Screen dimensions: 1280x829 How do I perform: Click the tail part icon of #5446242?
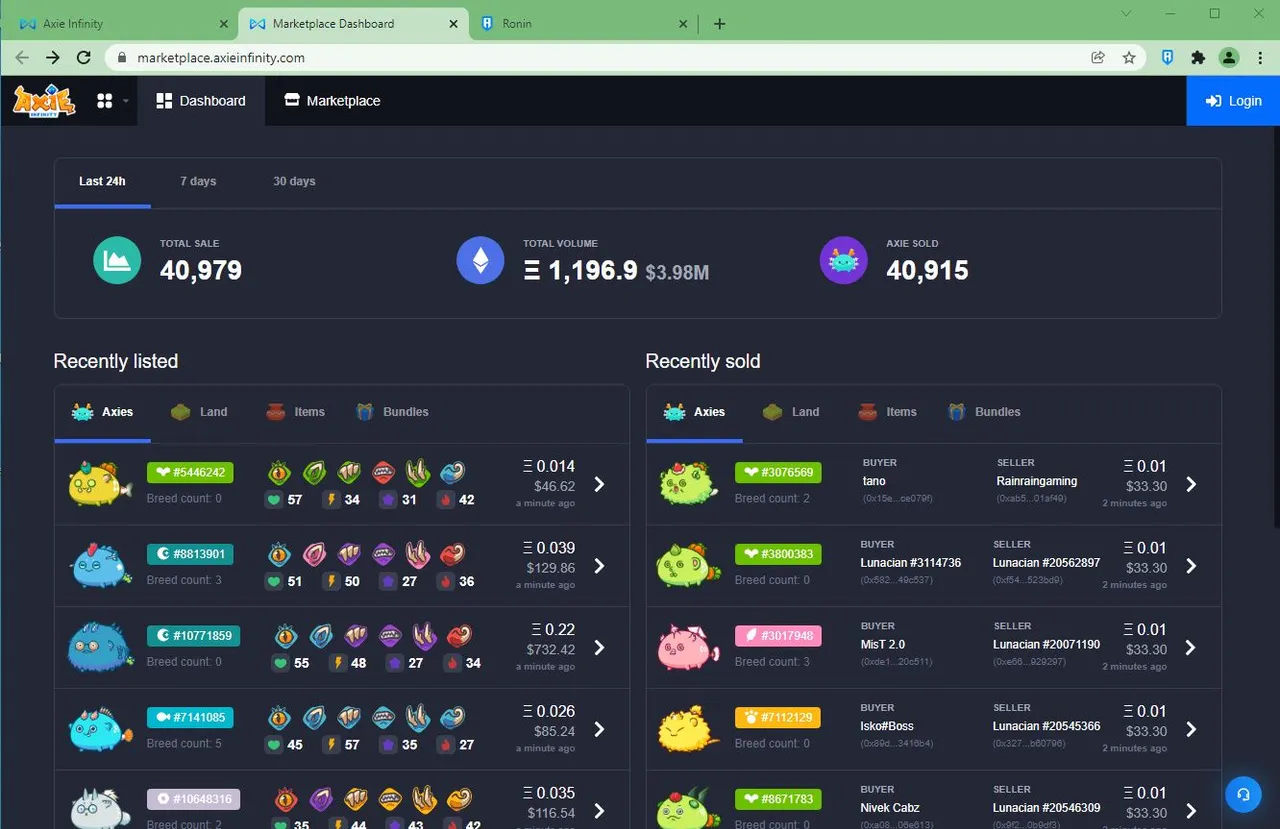coord(452,471)
